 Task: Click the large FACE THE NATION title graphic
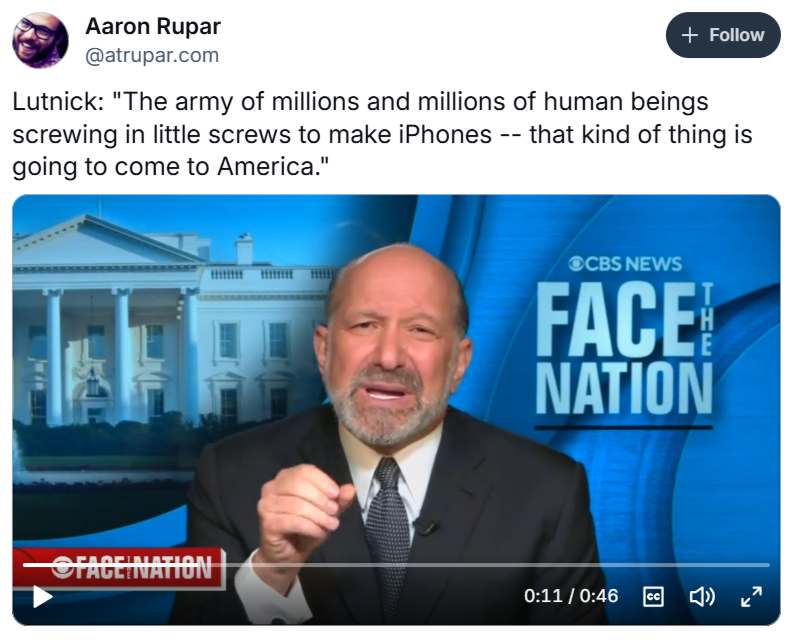point(624,349)
